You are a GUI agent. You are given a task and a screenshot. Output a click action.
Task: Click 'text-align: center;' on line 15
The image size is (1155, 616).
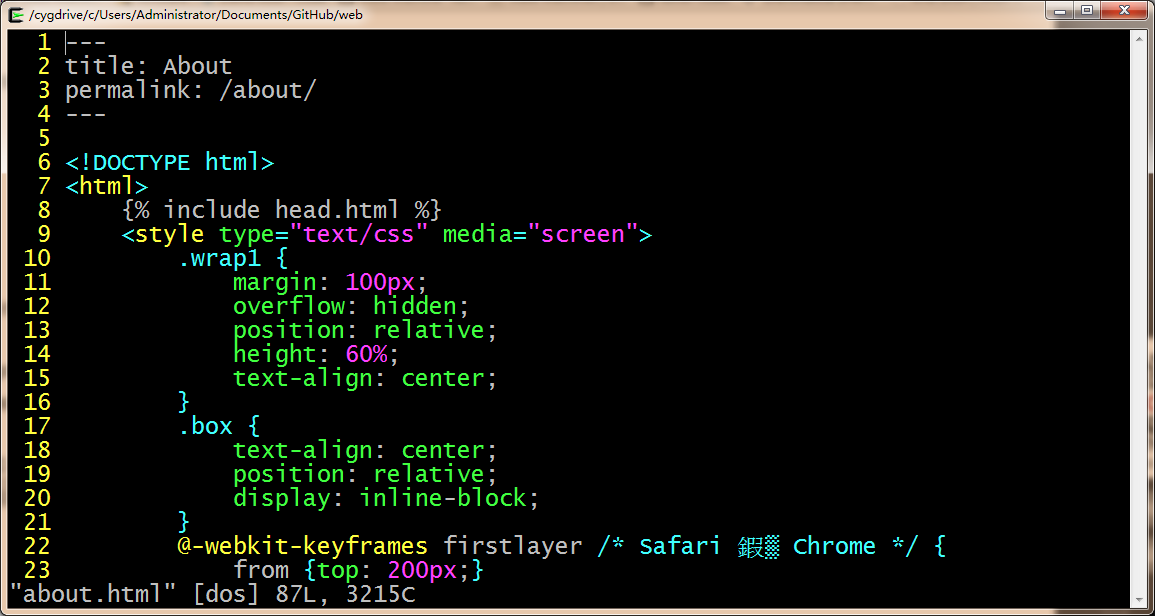coord(365,379)
